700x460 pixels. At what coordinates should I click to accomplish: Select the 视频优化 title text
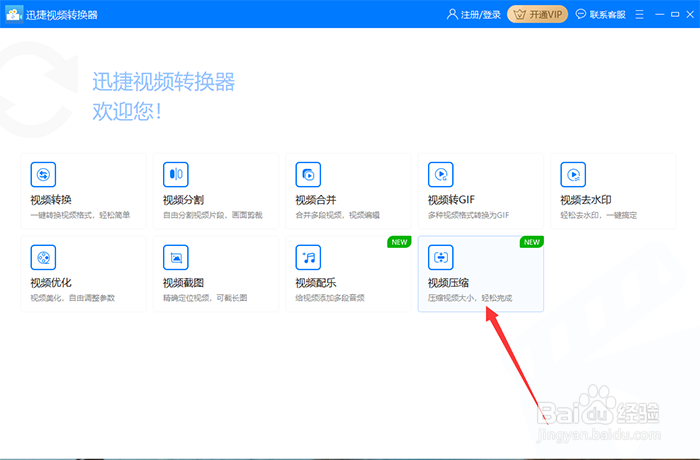pyautogui.click(x=51, y=283)
